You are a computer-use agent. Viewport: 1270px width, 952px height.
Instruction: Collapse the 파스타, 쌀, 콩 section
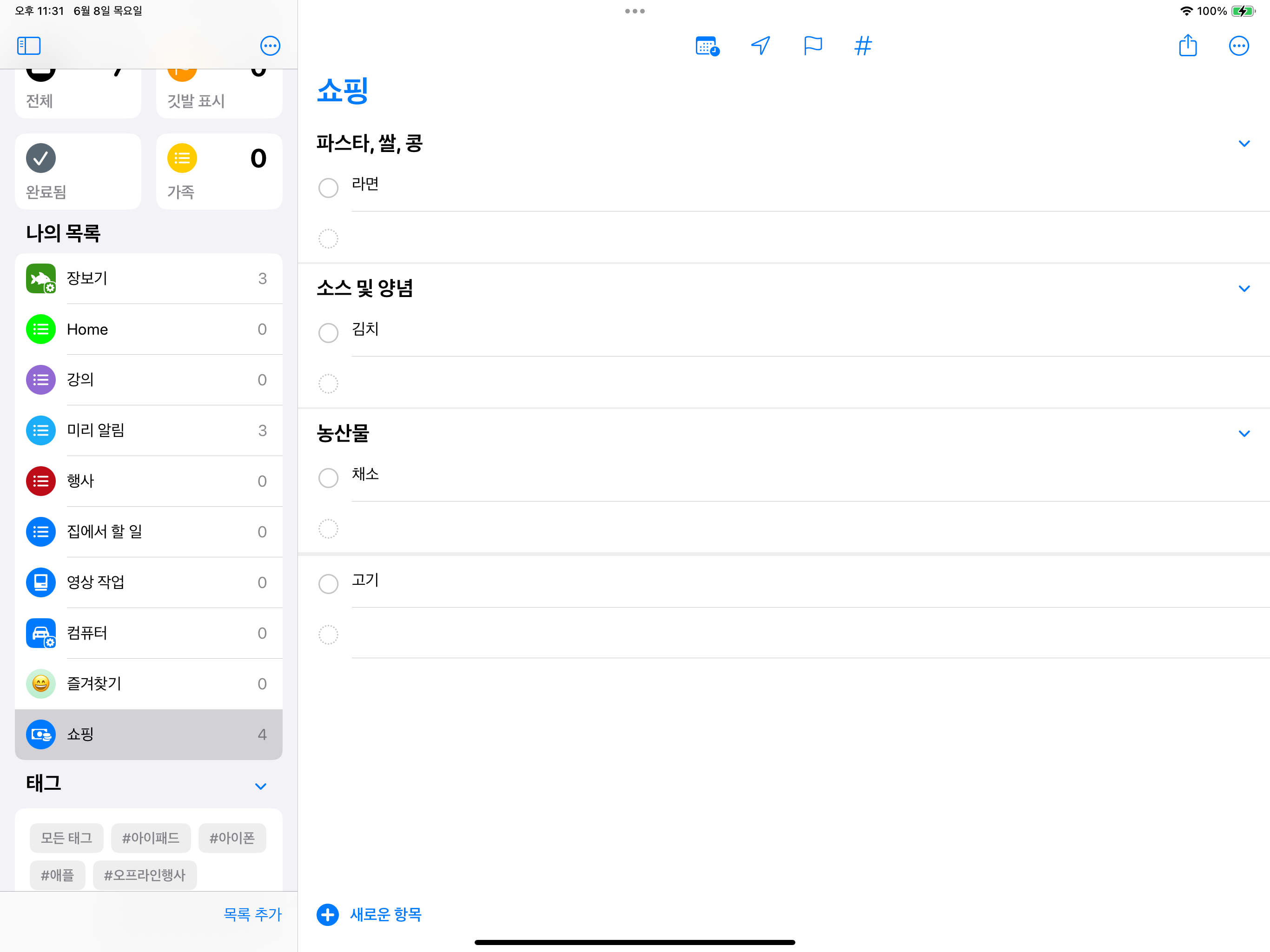tap(1244, 144)
